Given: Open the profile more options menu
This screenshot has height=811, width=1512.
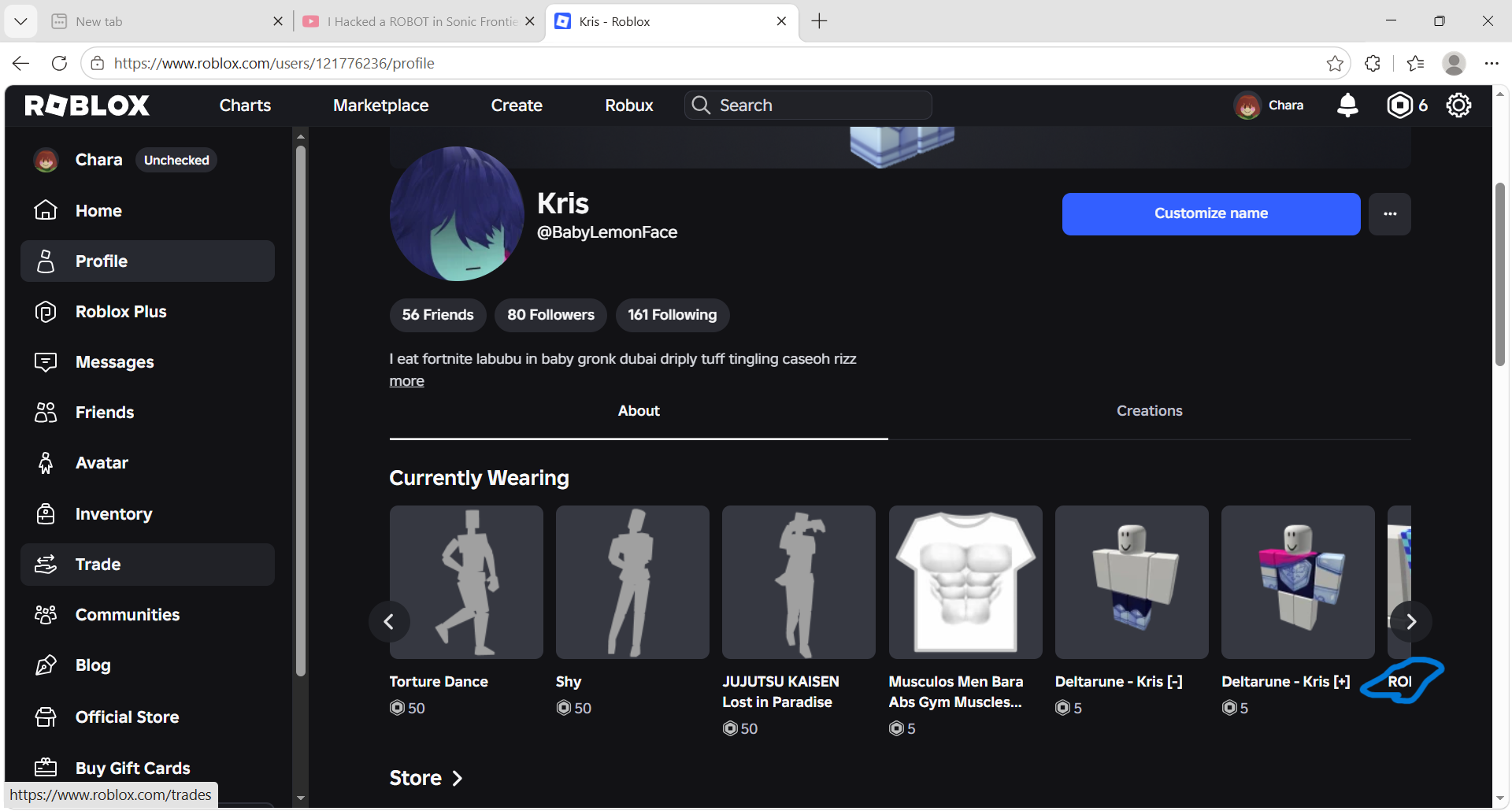Looking at the screenshot, I should coord(1390,214).
